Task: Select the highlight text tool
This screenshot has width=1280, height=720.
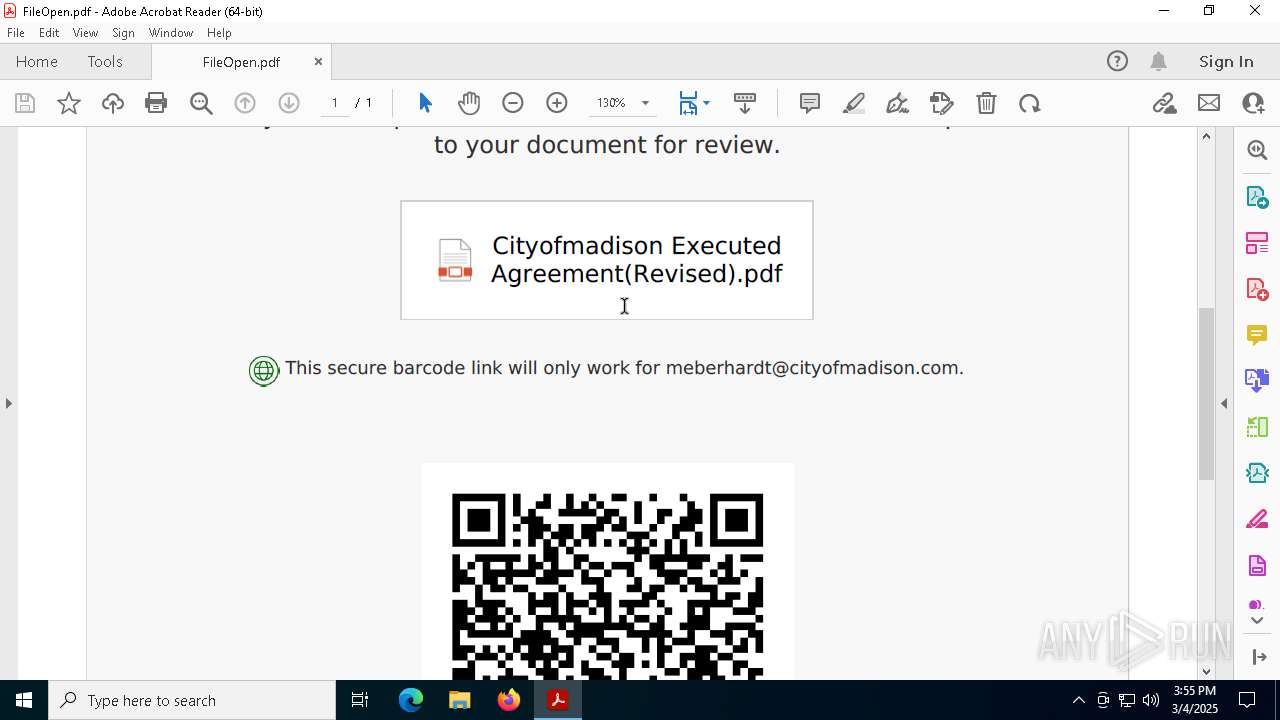Action: [854, 103]
